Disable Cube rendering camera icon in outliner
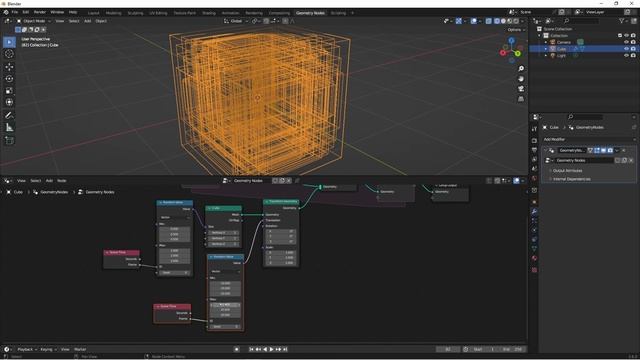Viewport: 640px width, 360px height. [633, 49]
